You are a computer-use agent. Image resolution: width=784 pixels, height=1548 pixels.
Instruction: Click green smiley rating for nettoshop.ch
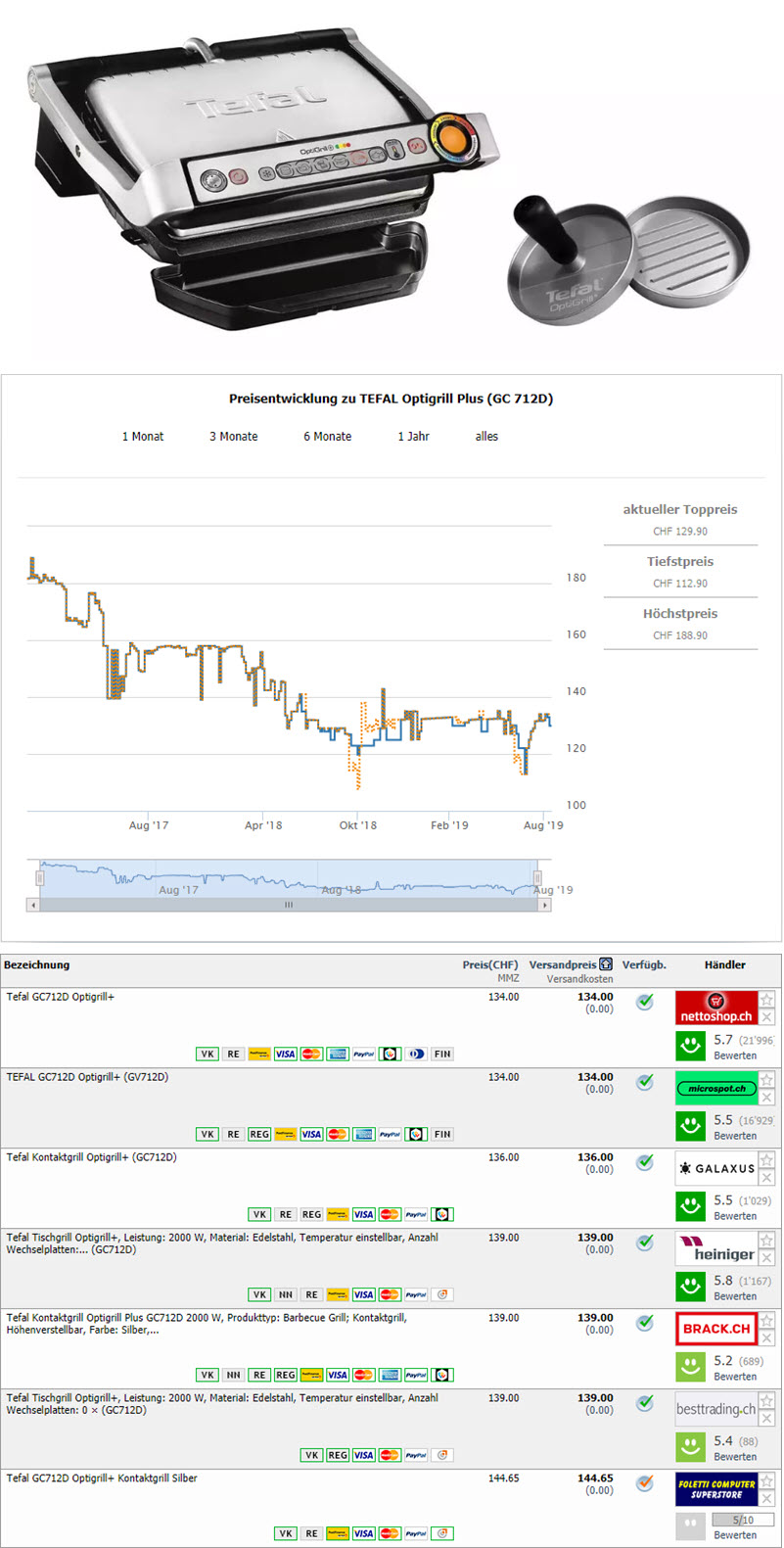tap(690, 1046)
